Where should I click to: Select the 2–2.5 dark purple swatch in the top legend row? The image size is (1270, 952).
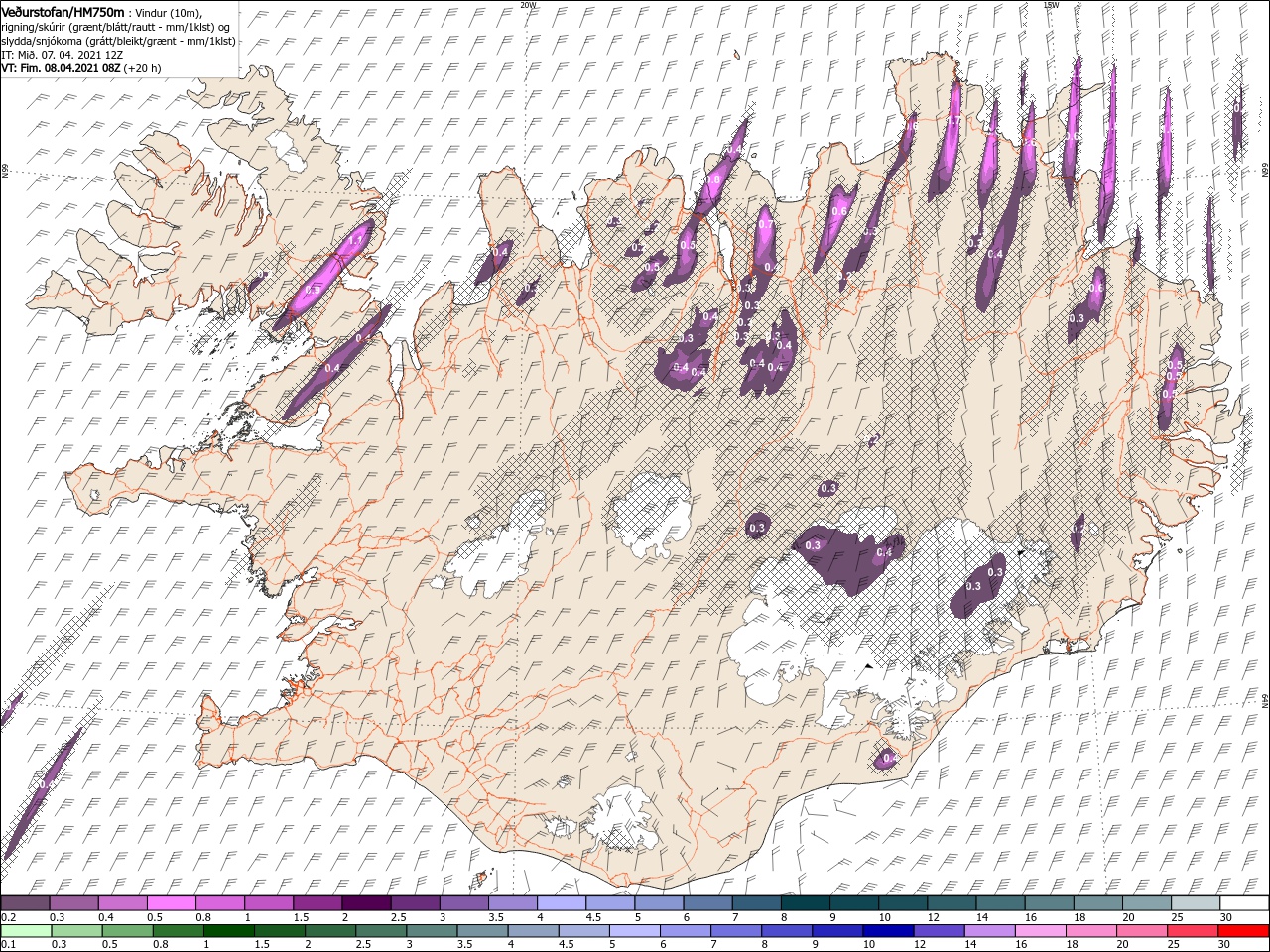(x=366, y=903)
